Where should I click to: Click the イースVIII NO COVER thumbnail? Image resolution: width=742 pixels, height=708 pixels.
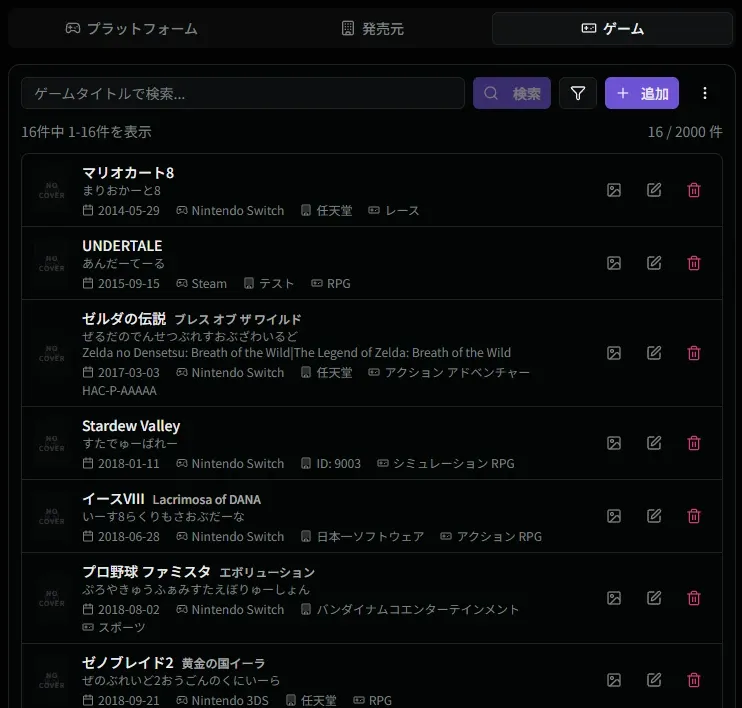point(52,516)
